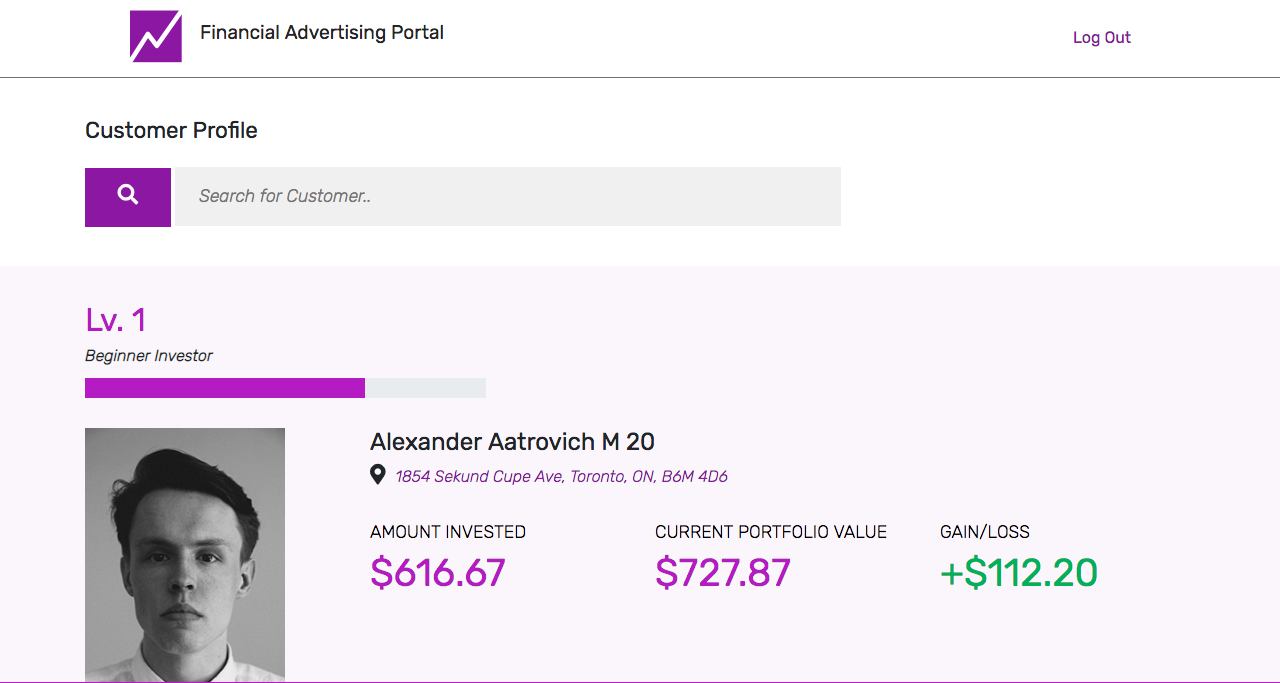This screenshot has width=1280, height=683.
Task: Click the GAIN/LOSS label
Action: (985, 532)
